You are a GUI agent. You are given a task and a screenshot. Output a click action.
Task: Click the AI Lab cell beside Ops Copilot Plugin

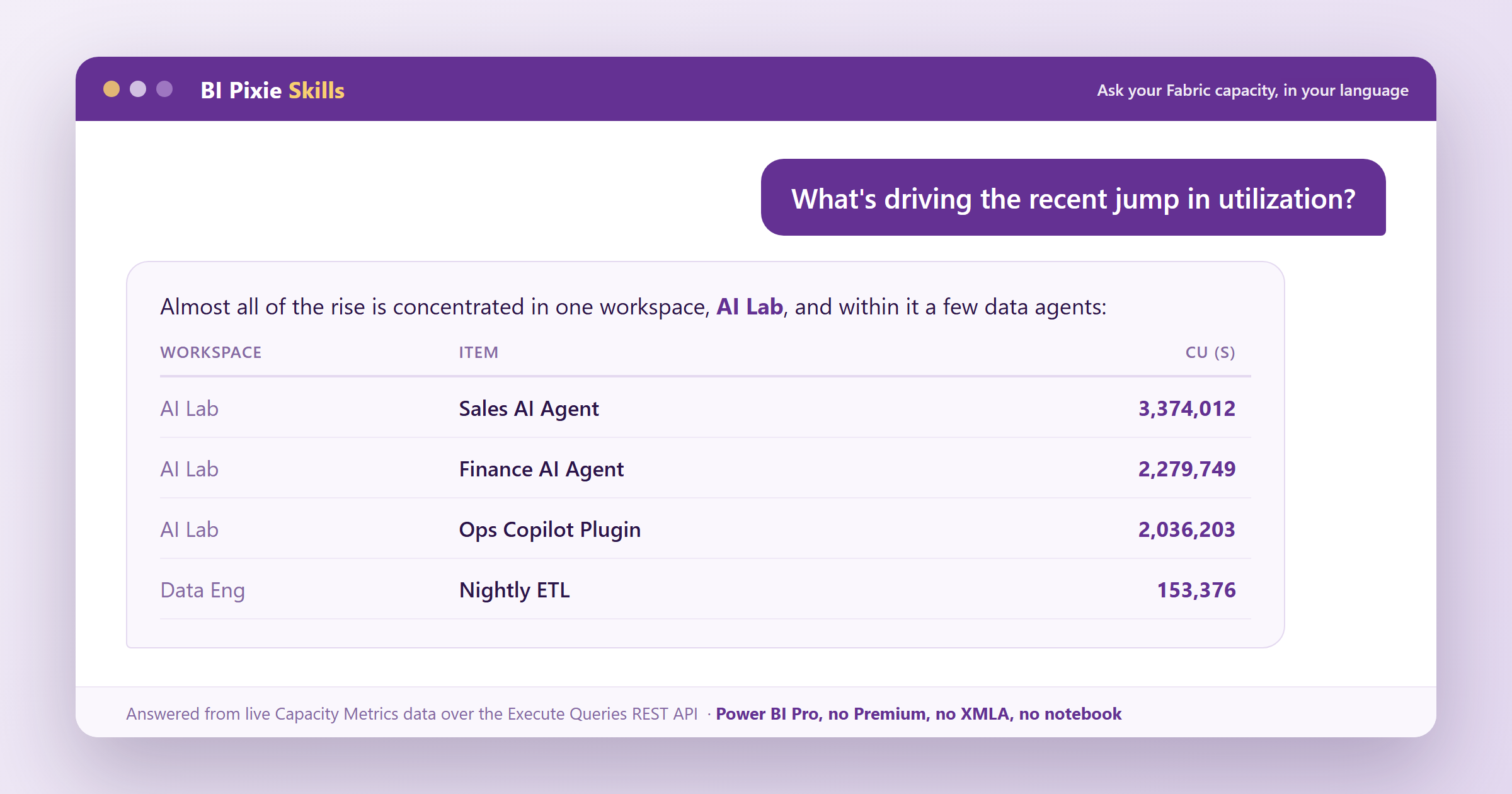189,529
